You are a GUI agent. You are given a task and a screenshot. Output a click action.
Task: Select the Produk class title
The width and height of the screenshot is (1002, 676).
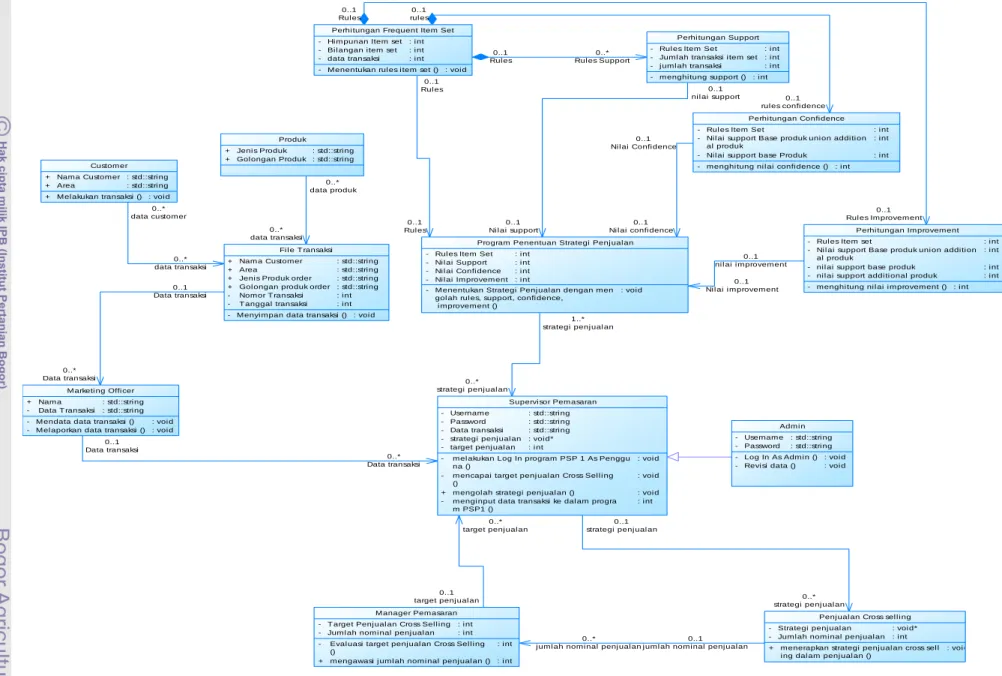(x=292, y=139)
